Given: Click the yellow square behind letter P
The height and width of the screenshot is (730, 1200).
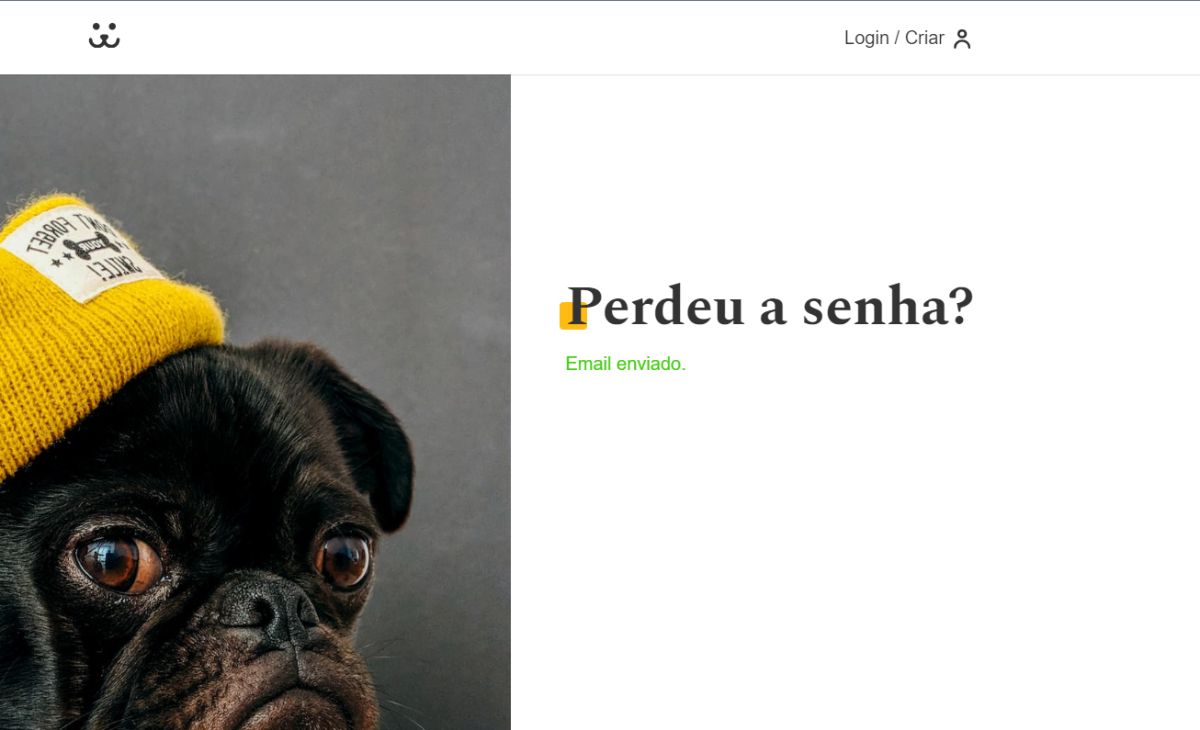Looking at the screenshot, I should (x=573, y=316).
